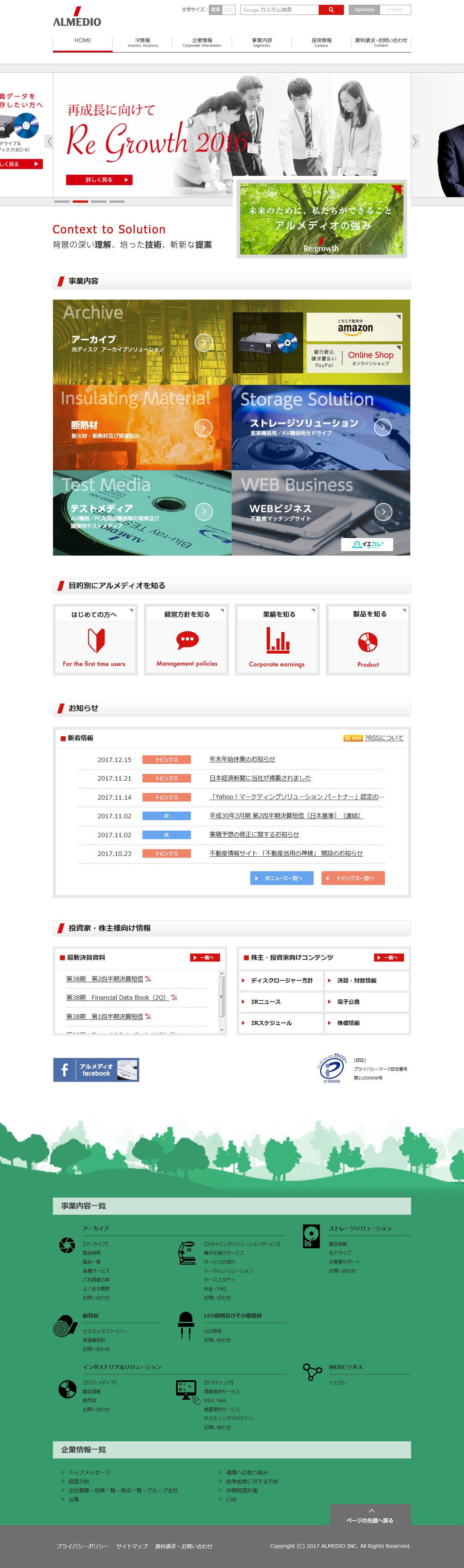This screenshot has width=464, height=1568.
Task: Open the RSS feed icon
Action: click(352, 738)
